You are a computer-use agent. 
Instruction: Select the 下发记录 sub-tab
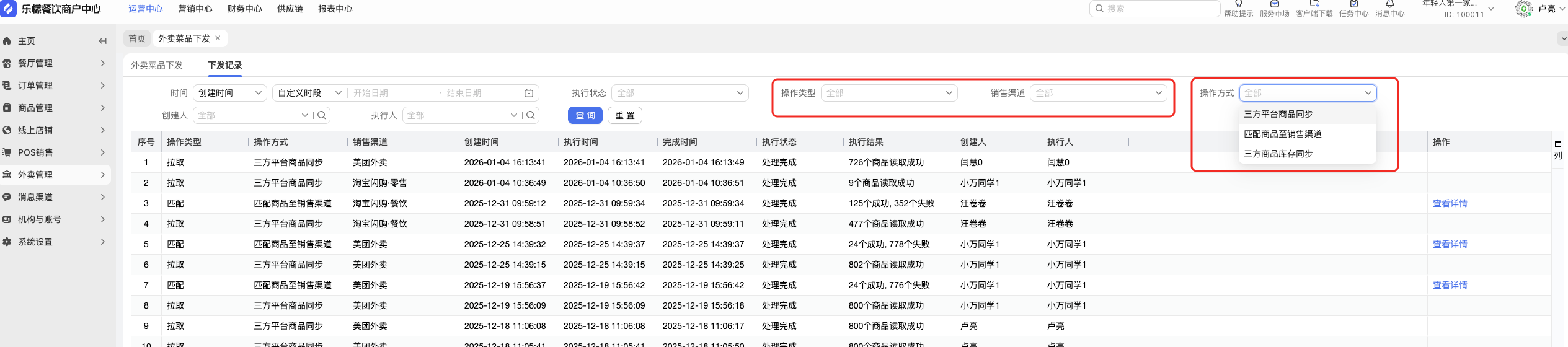225,65
